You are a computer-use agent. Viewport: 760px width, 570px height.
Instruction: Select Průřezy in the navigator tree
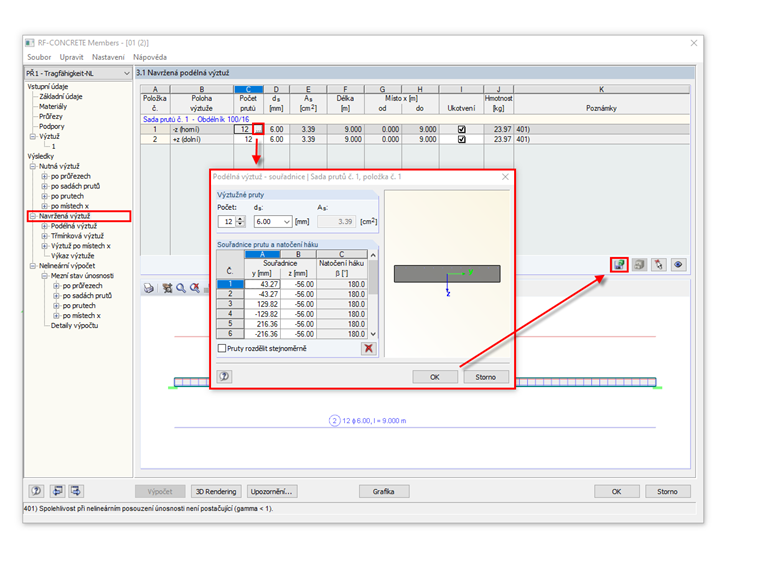51,116
